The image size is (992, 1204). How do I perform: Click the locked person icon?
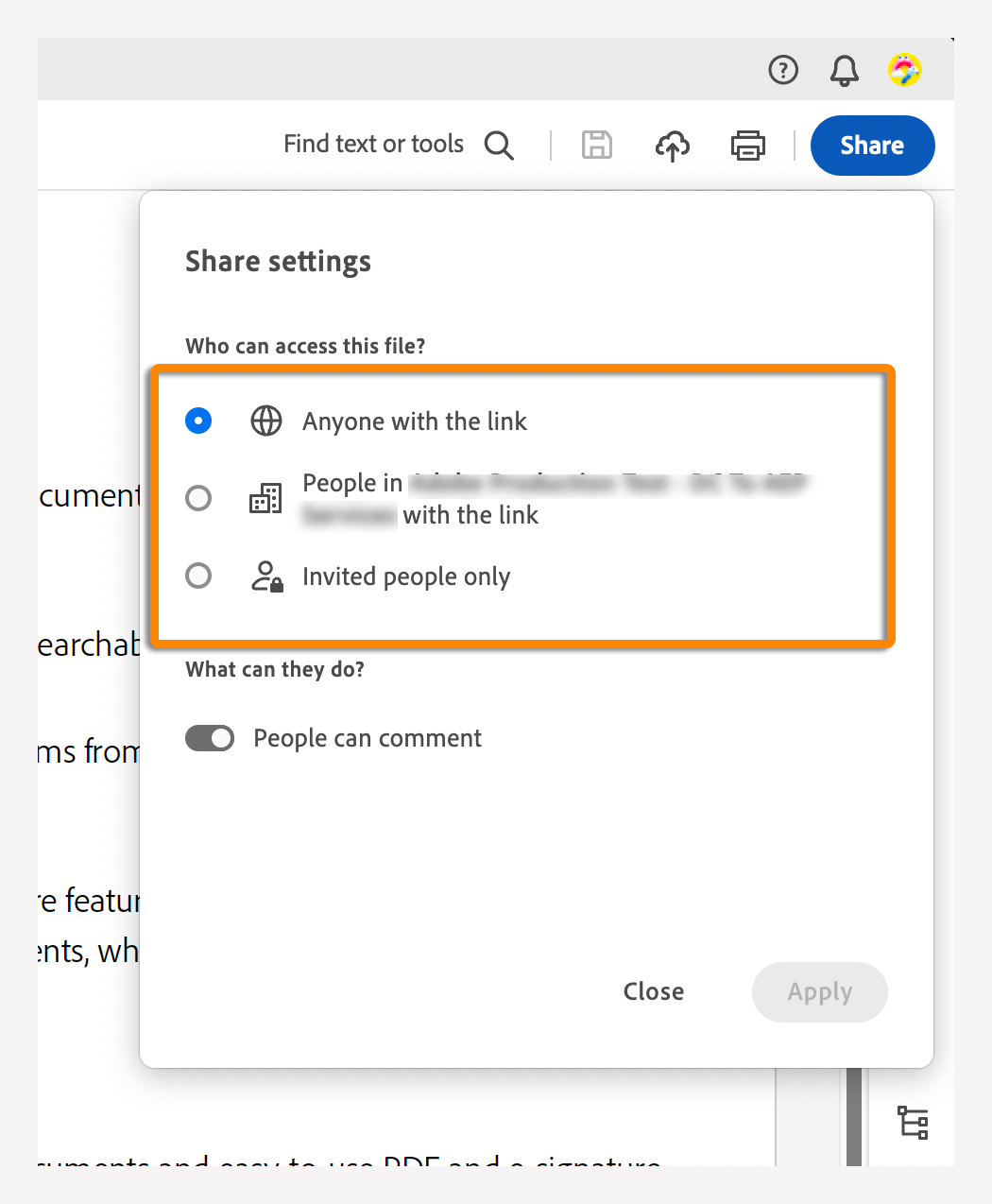point(266,576)
